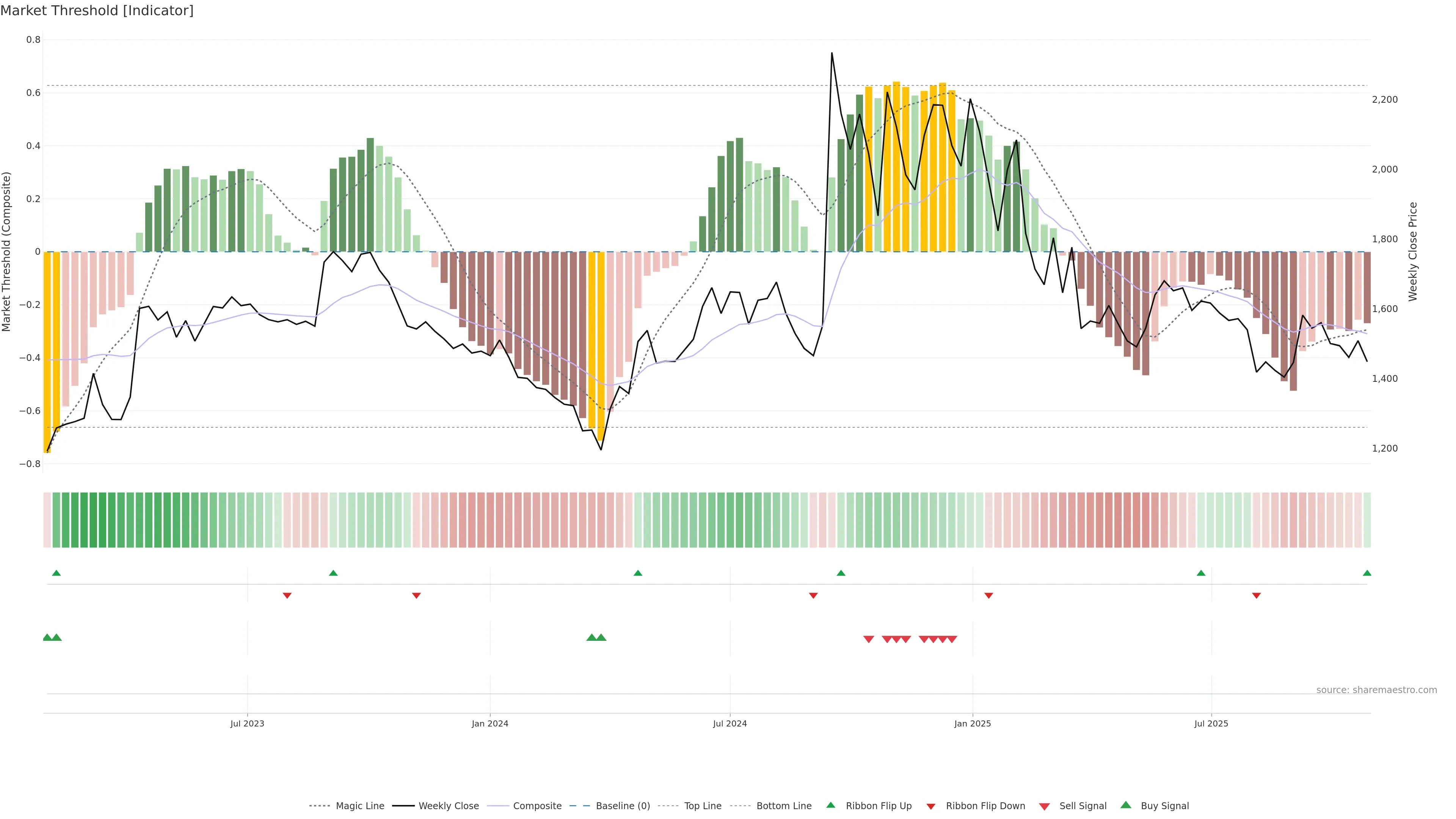This screenshot has height=819, width=1456.
Task: Click the rightmost ribbon flip up marker
Action: (1367, 573)
